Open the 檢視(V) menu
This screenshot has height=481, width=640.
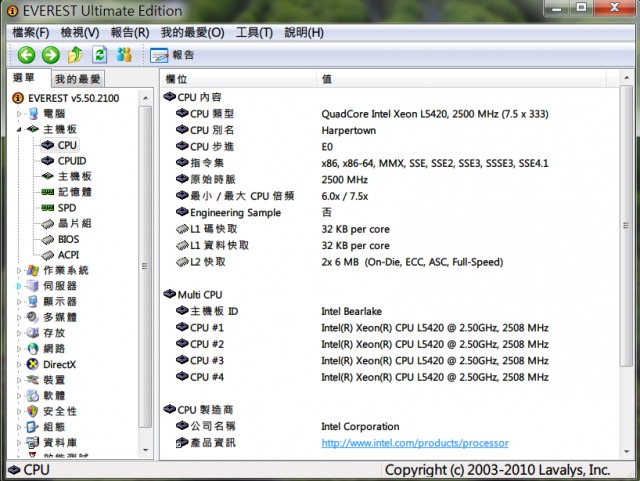point(80,32)
